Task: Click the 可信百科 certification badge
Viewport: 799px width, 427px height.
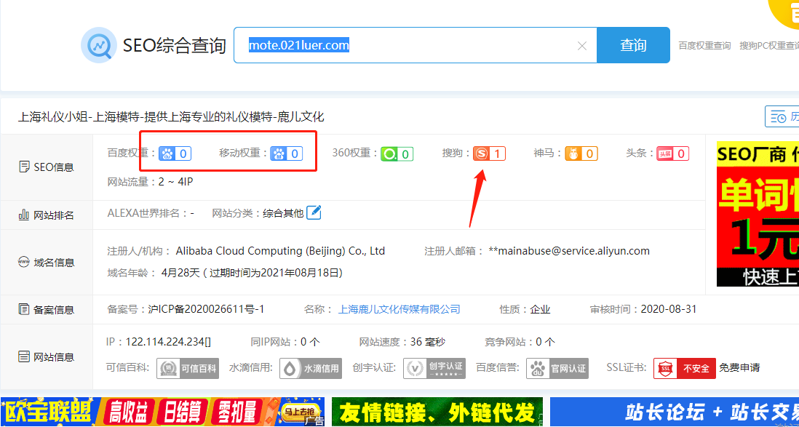Action: click(x=188, y=368)
